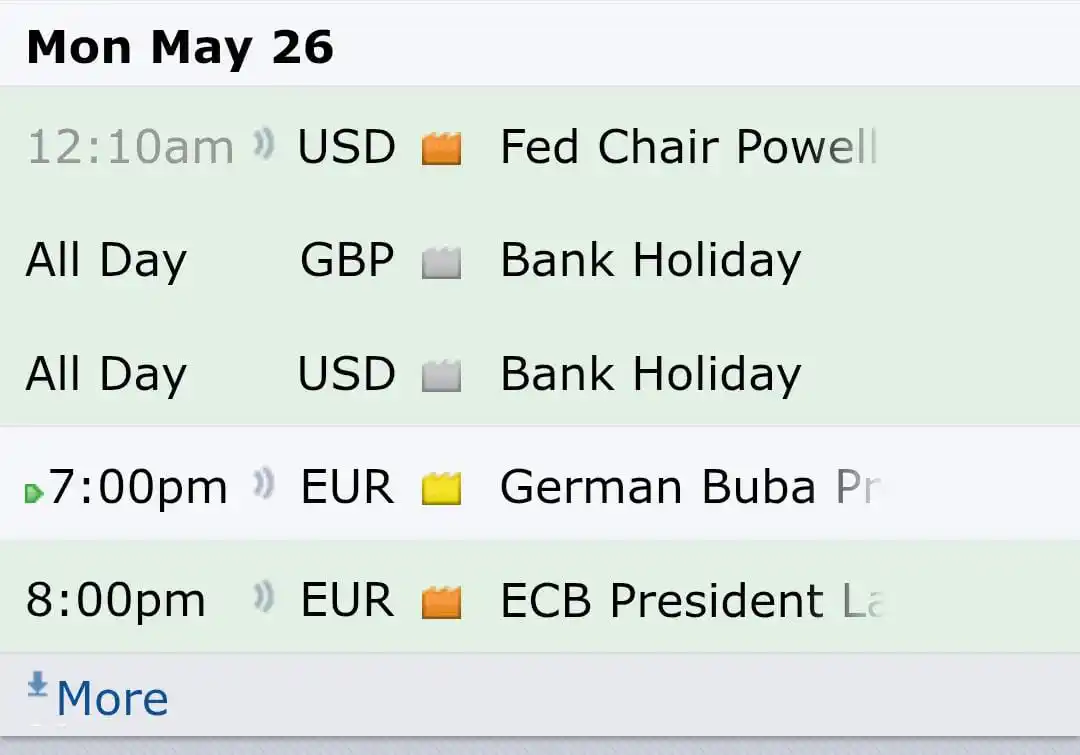The height and width of the screenshot is (755, 1080).
Task: Click the yellow impact icon for German Buba
Action: (x=441, y=488)
